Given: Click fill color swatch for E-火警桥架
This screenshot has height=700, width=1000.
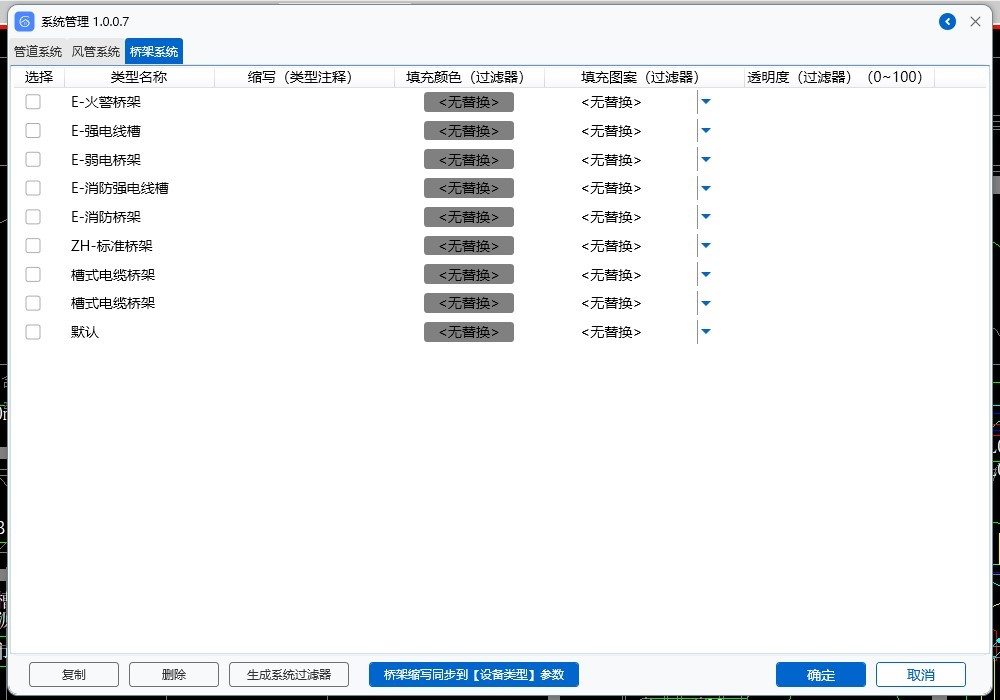Looking at the screenshot, I should pos(469,102).
